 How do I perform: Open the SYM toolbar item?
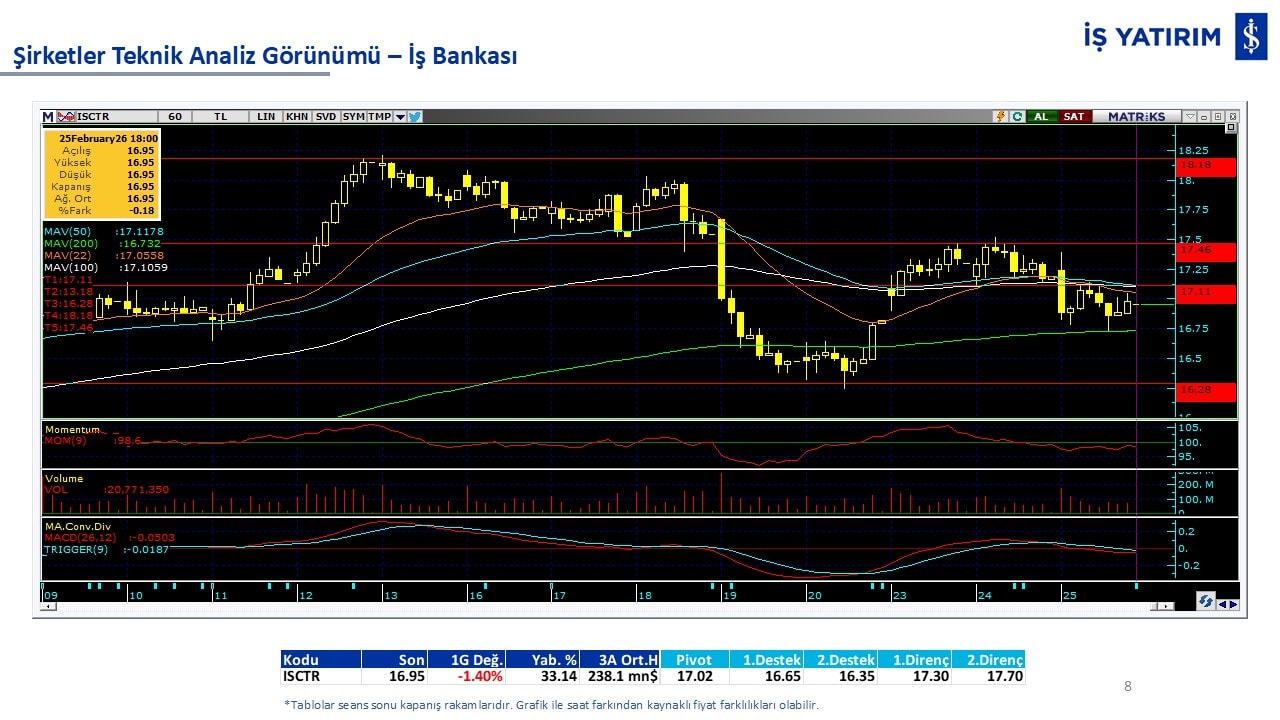(x=354, y=117)
